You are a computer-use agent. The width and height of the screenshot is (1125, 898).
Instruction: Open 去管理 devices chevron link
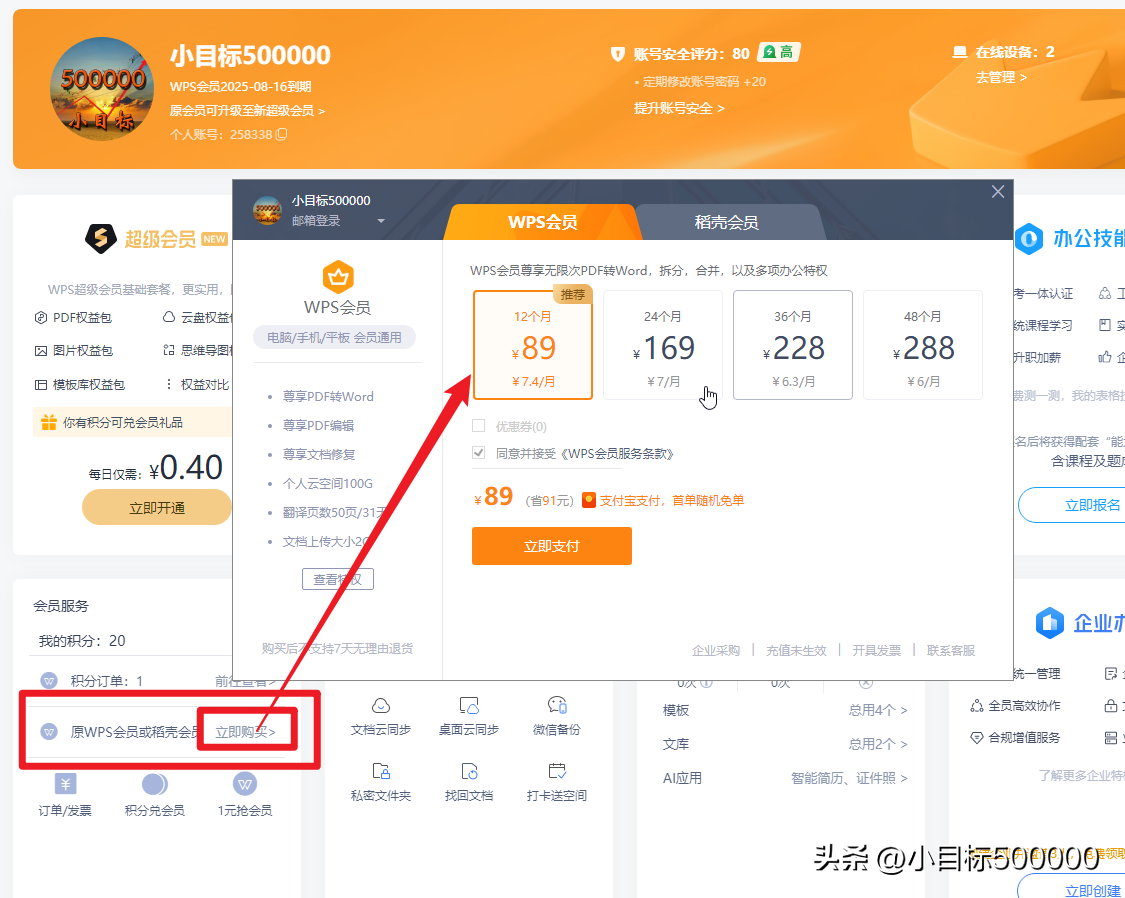click(1001, 77)
